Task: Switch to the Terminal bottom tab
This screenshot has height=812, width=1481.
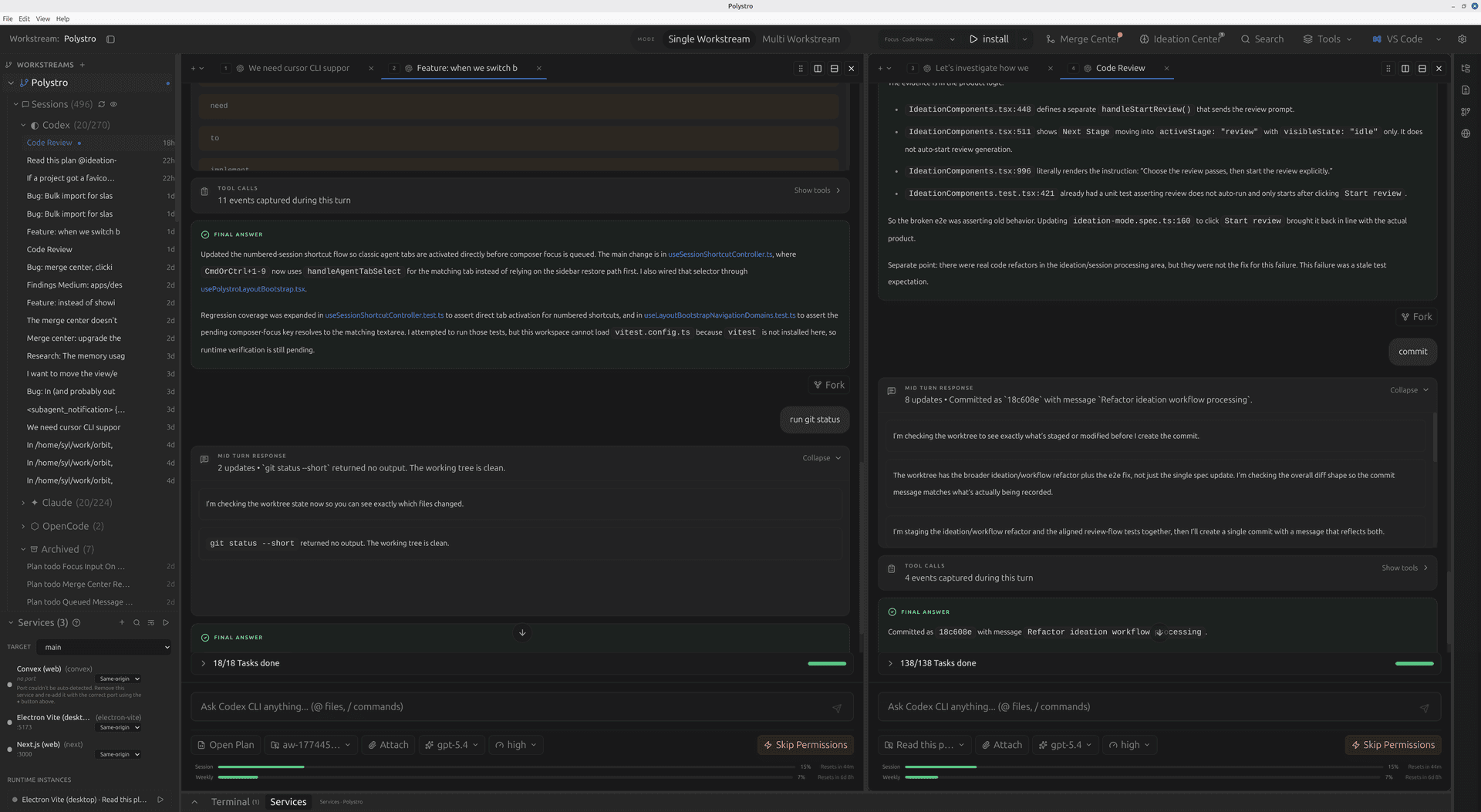Action: coord(234,802)
